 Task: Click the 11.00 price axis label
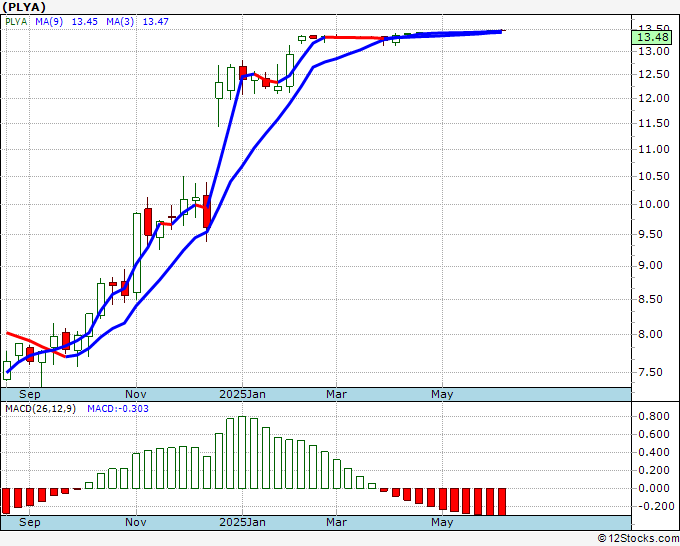(654, 150)
